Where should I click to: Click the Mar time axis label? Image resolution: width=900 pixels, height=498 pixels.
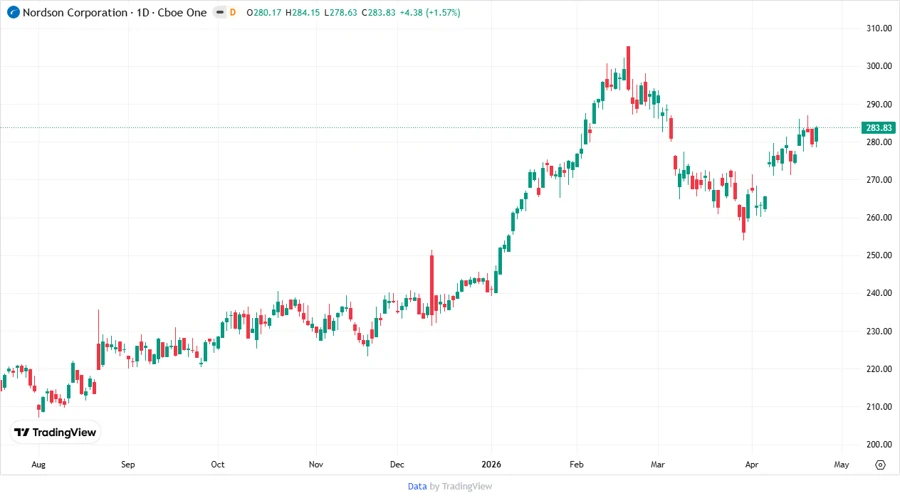(658, 465)
